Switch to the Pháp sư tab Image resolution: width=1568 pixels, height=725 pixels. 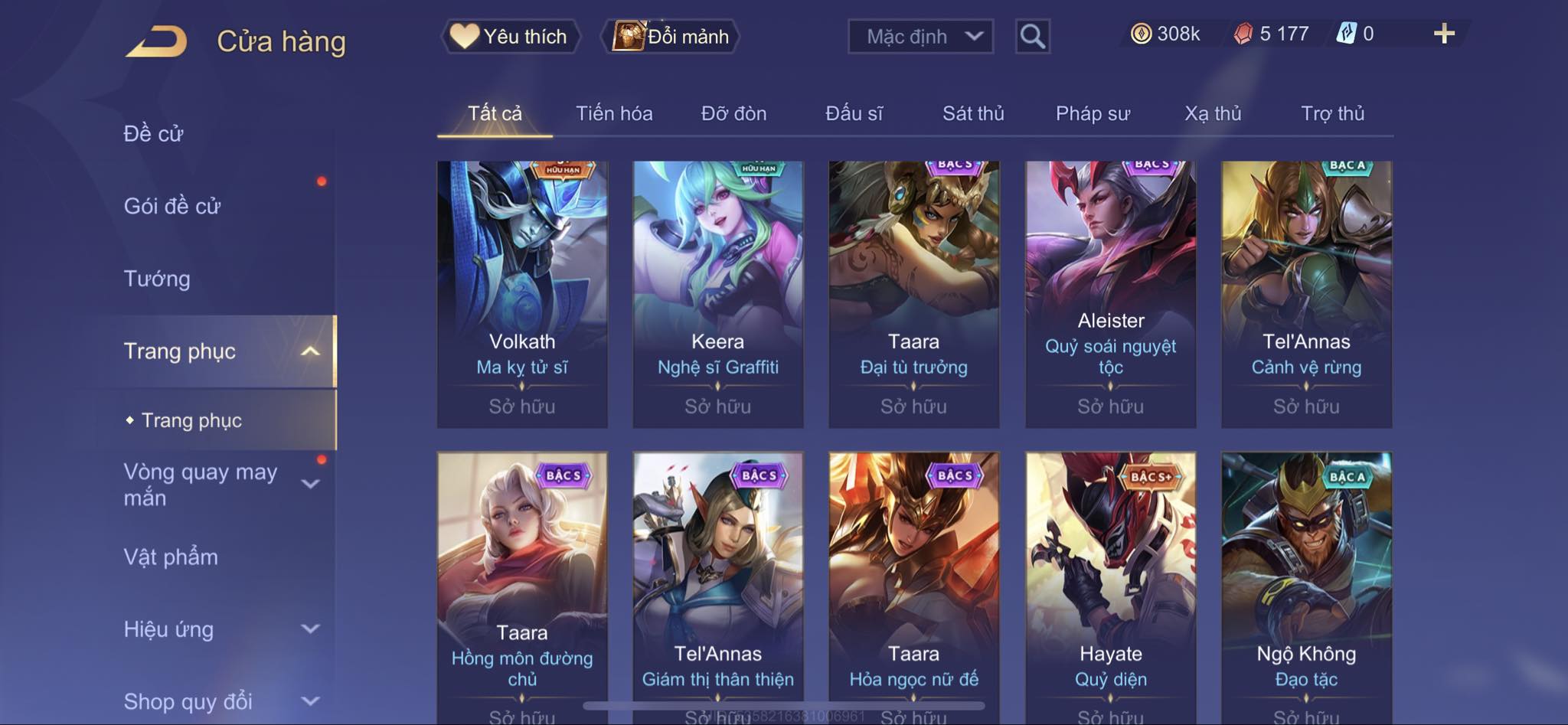click(1093, 113)
